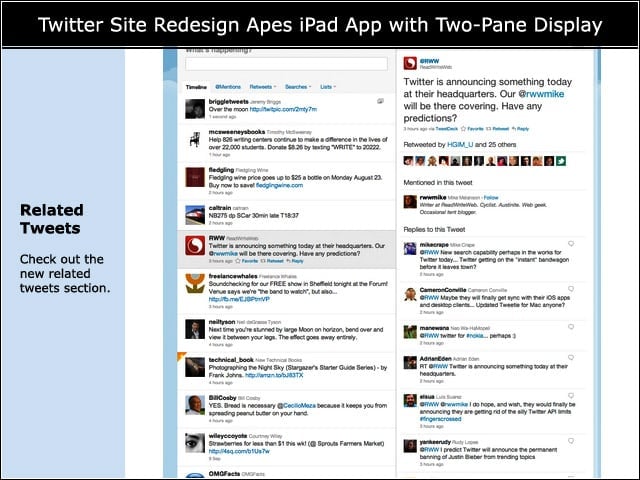Open @rwwmike link in the detail pane tweet
Image resolution: width=640 pixels, height=480 pixels.
point(541,94)
